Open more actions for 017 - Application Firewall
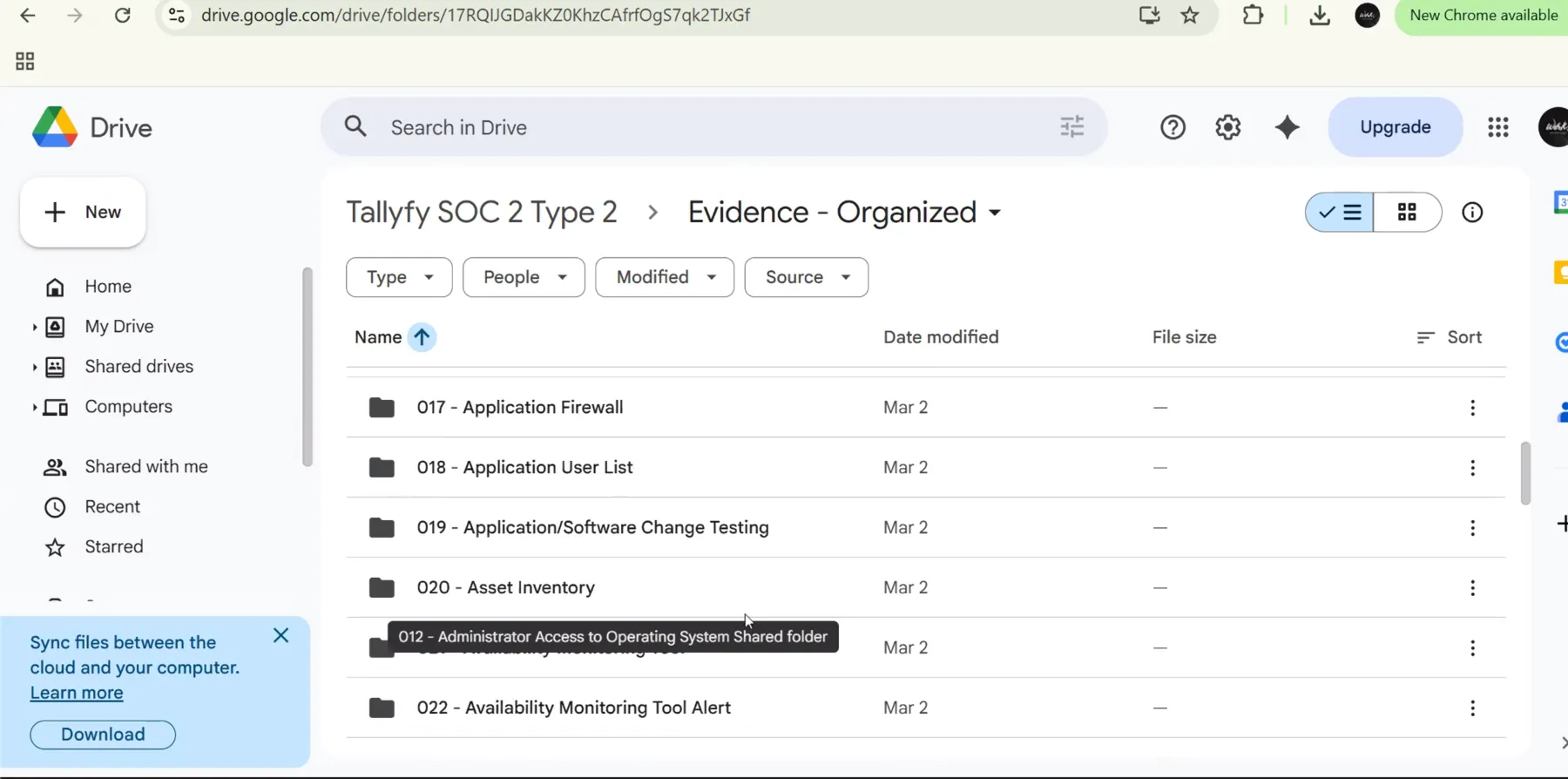 click(1473, 408)
